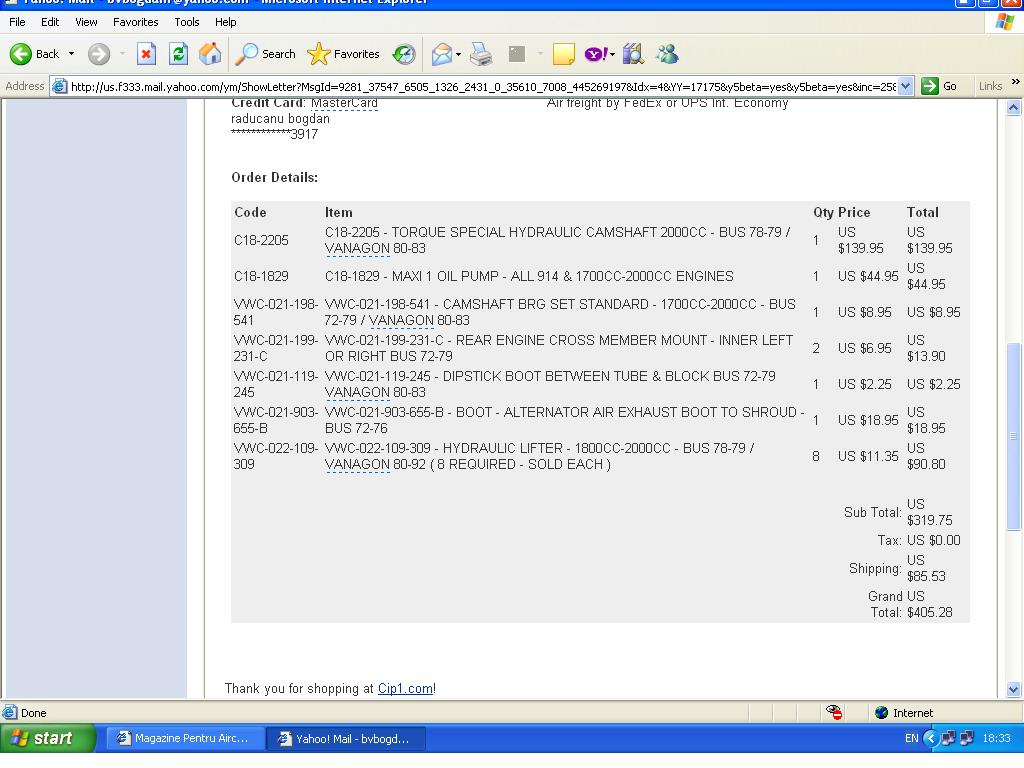Viewport: 1024px width, 768px height.
Task: Open the Tools menu
Action: click(187, 22)
